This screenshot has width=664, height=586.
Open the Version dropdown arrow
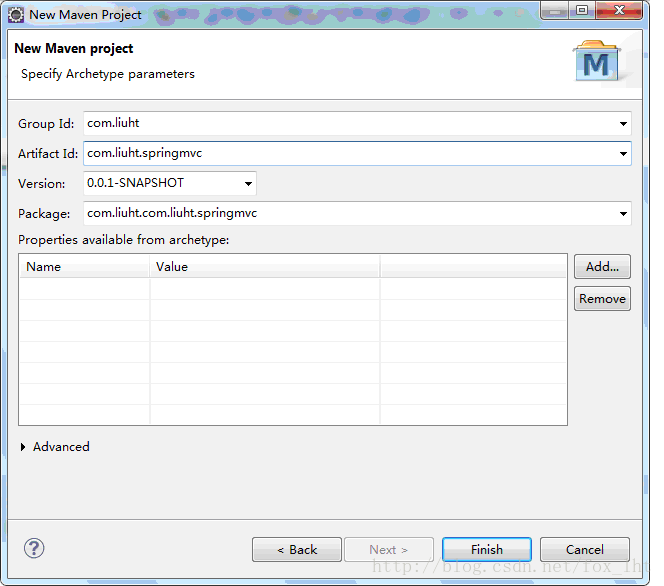coord(248,184)
